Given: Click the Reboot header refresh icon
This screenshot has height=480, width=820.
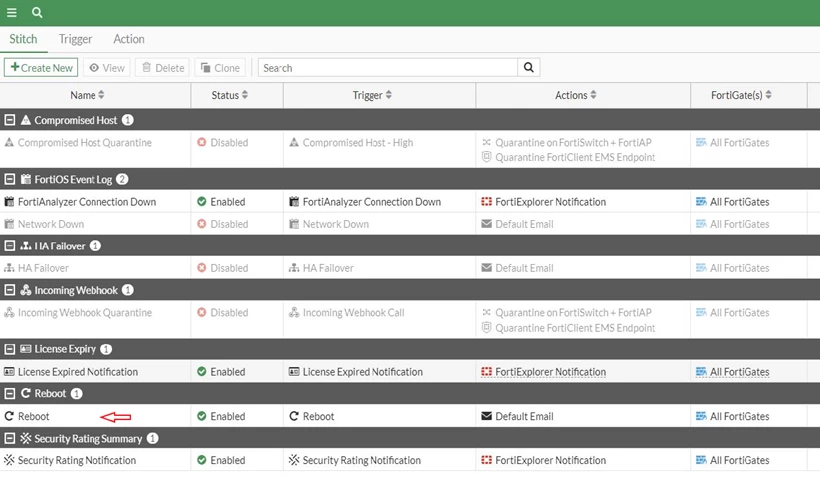Looking at the screenshot, I should point(26,393).
